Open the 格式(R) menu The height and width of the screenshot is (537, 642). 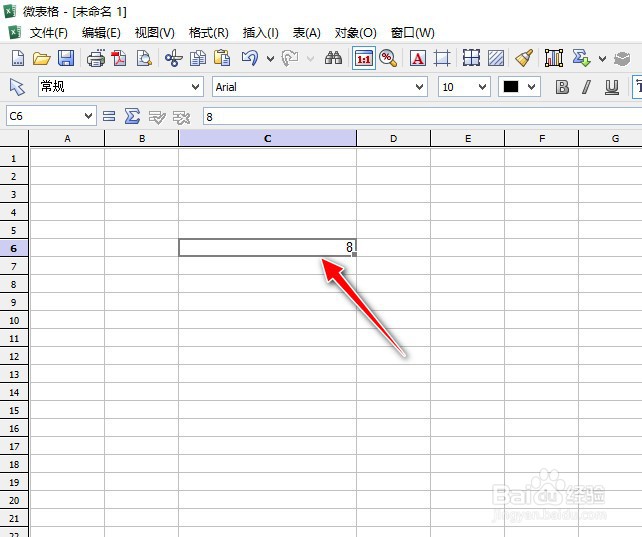(208, 33)
